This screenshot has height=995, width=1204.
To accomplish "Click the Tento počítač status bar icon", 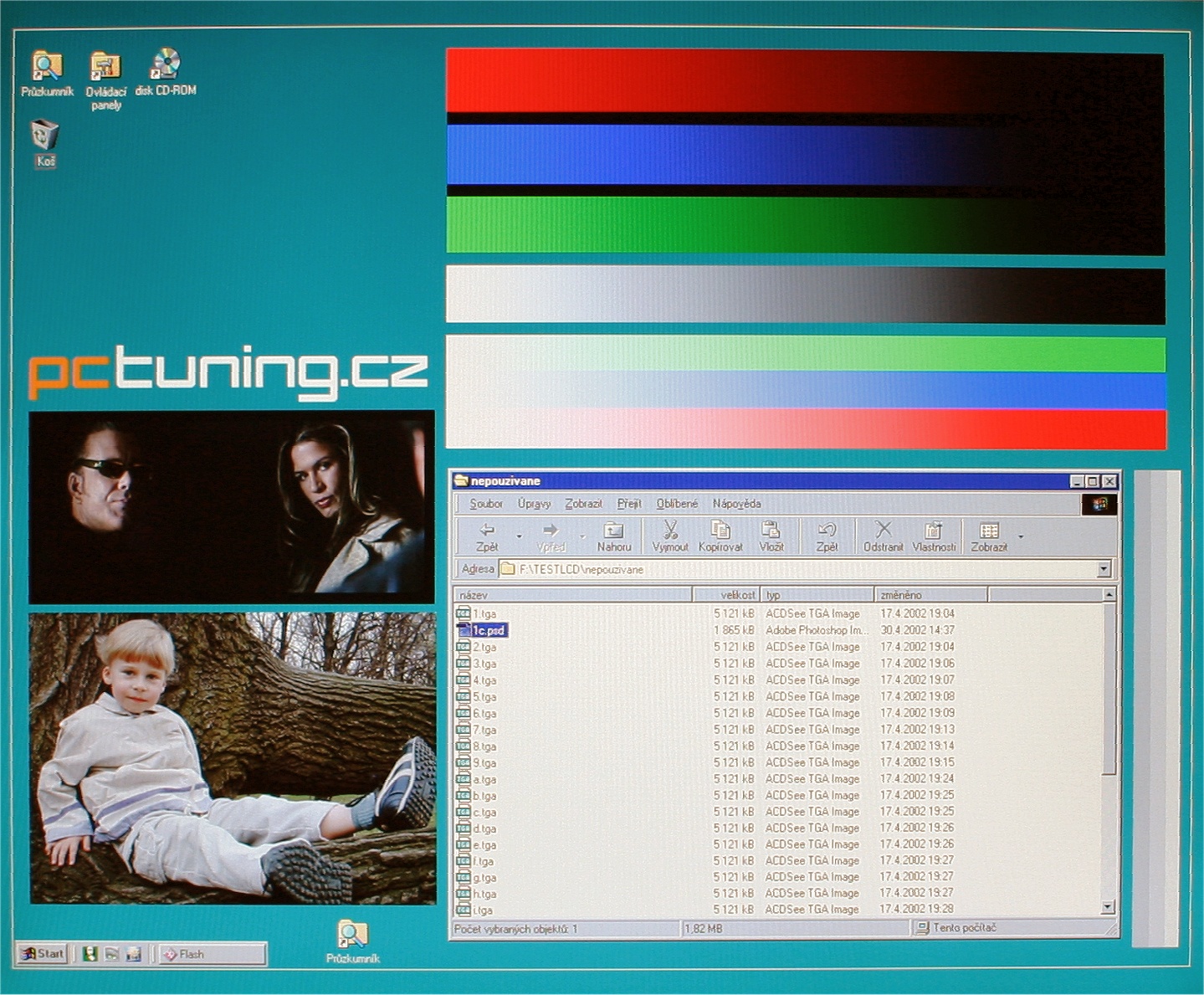I will [922, 928].
